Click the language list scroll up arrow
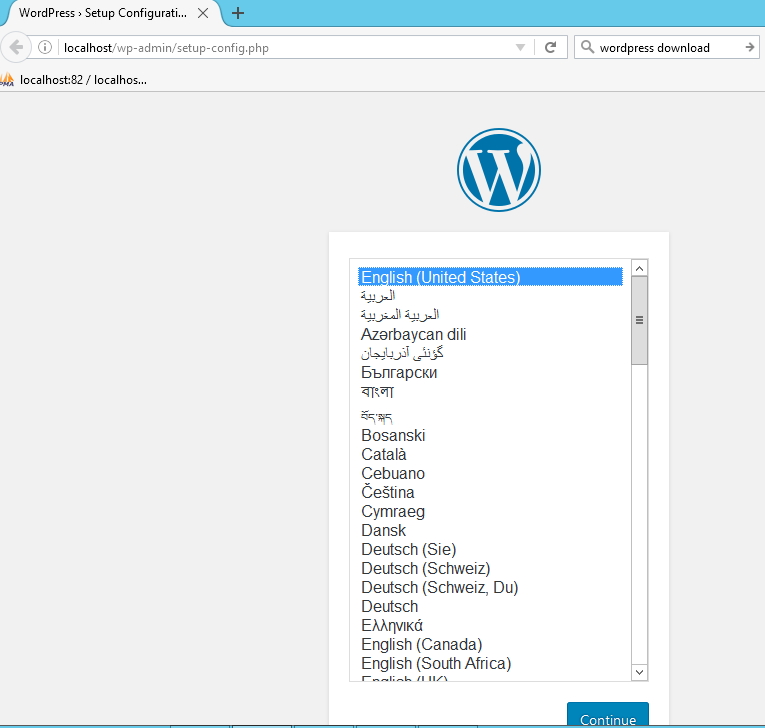The height and width of the screenshot is (728, 765). click(x=639, y=268)
